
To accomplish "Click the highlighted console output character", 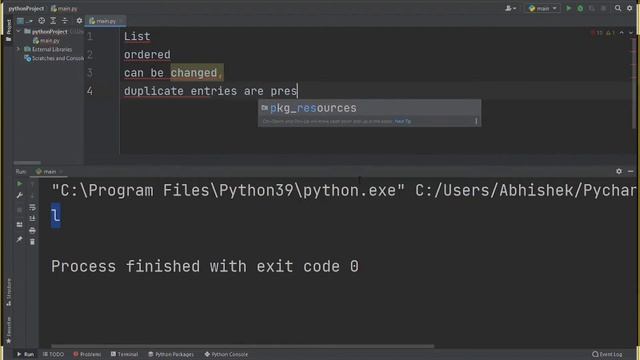I will (56, 215).
